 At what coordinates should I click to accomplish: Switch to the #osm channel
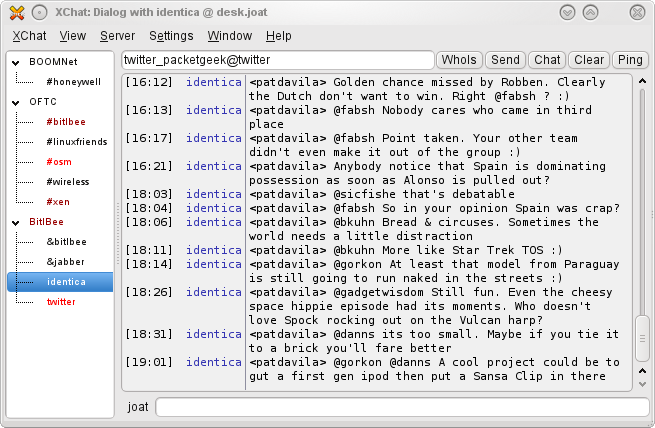[x=59, y=162]
